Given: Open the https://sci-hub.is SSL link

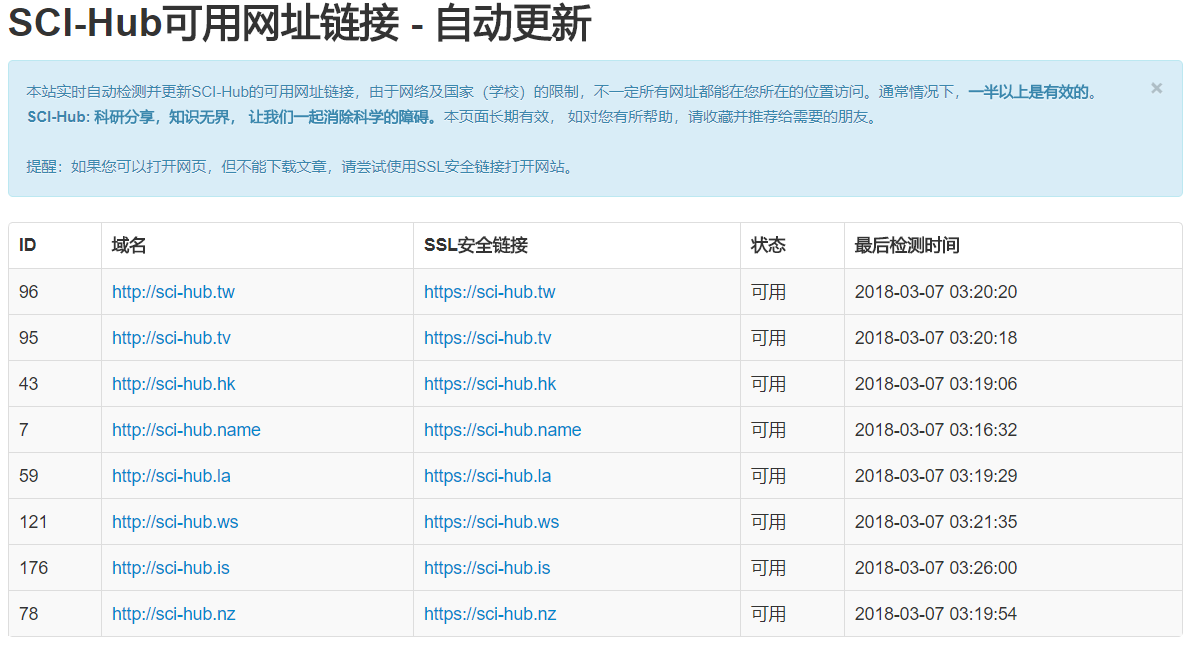Looking at the screenshot, I should pyautogui.click(x=485, y=567).
